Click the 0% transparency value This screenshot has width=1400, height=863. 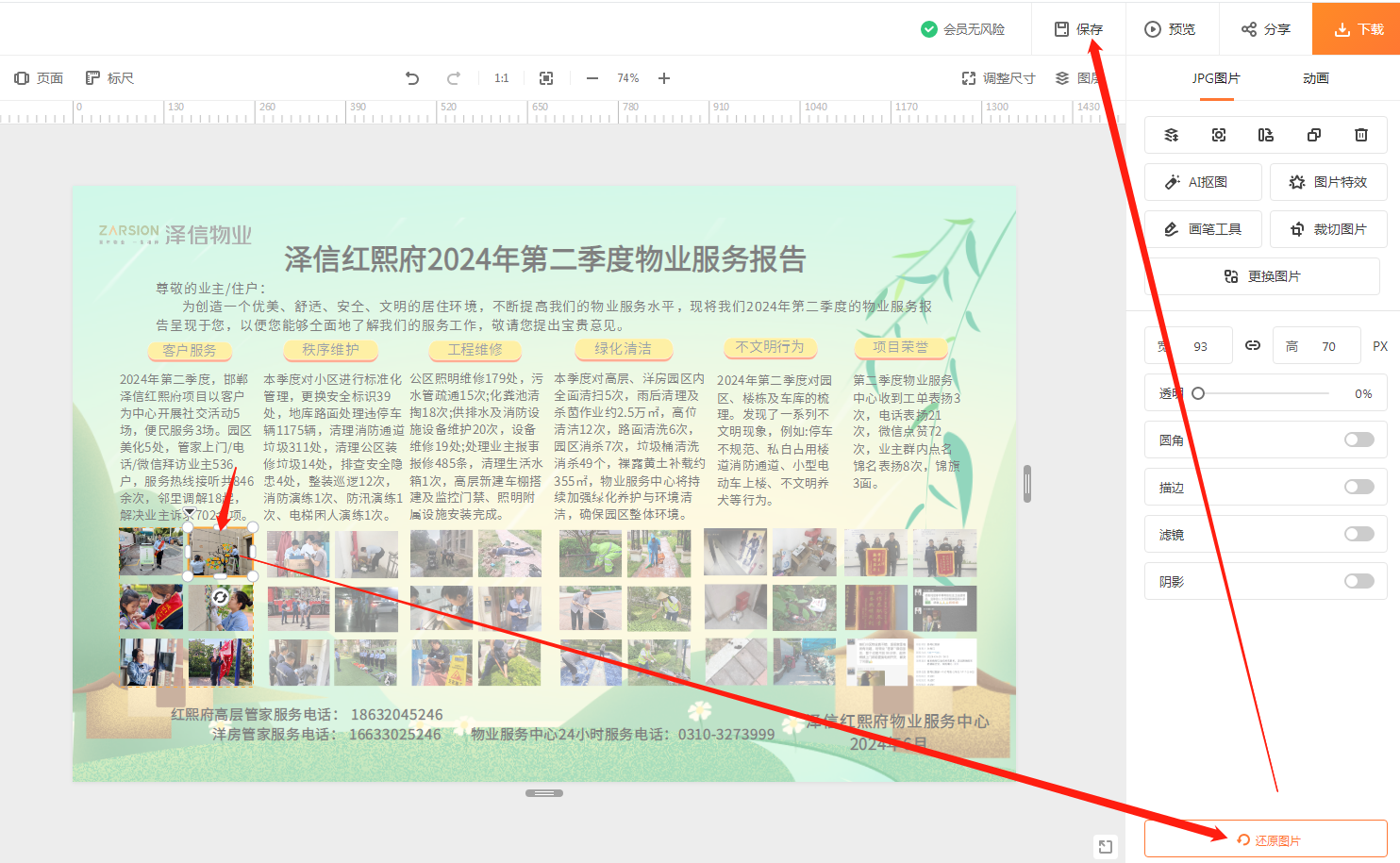point(1363,393)
